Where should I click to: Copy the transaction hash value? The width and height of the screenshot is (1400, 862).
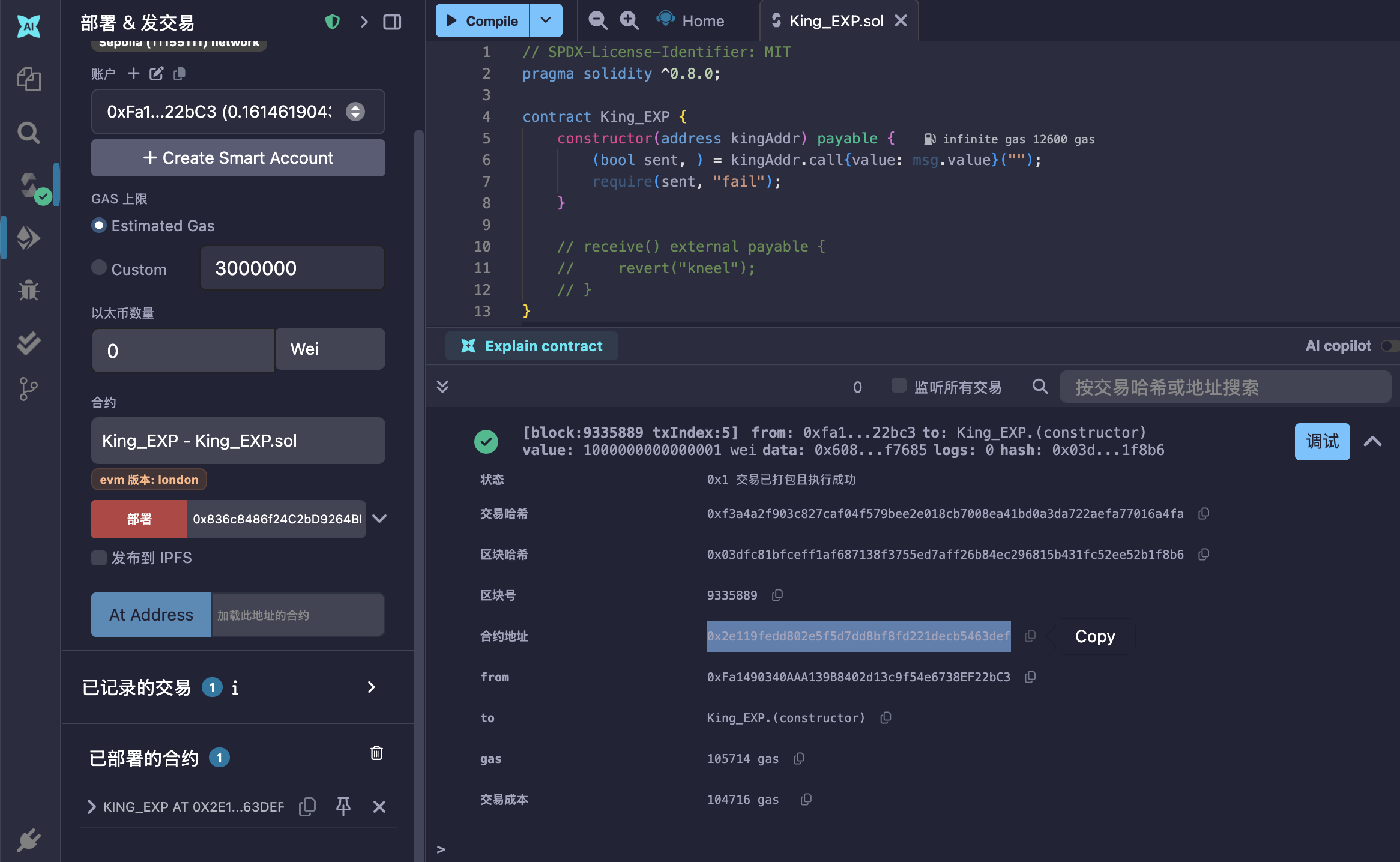pos(1203,514)
